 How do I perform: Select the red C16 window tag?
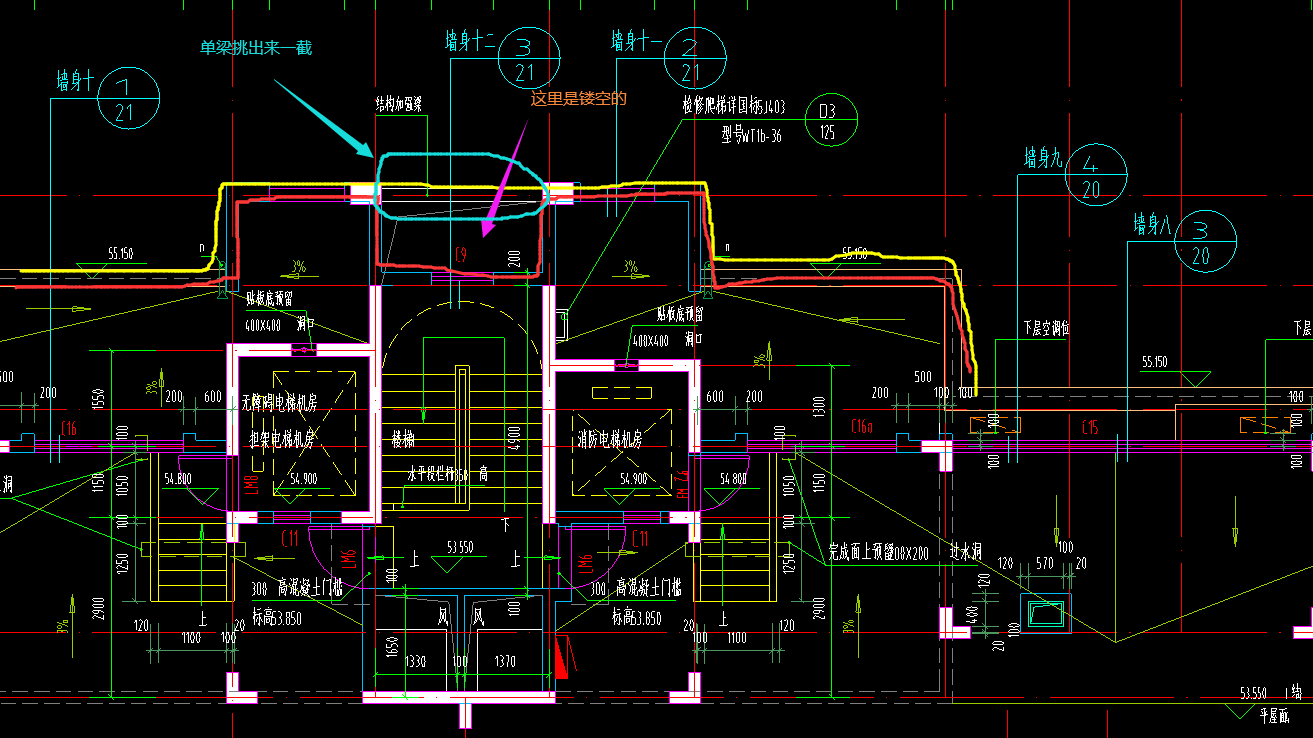pyautogui.click(x=68, y=430)
